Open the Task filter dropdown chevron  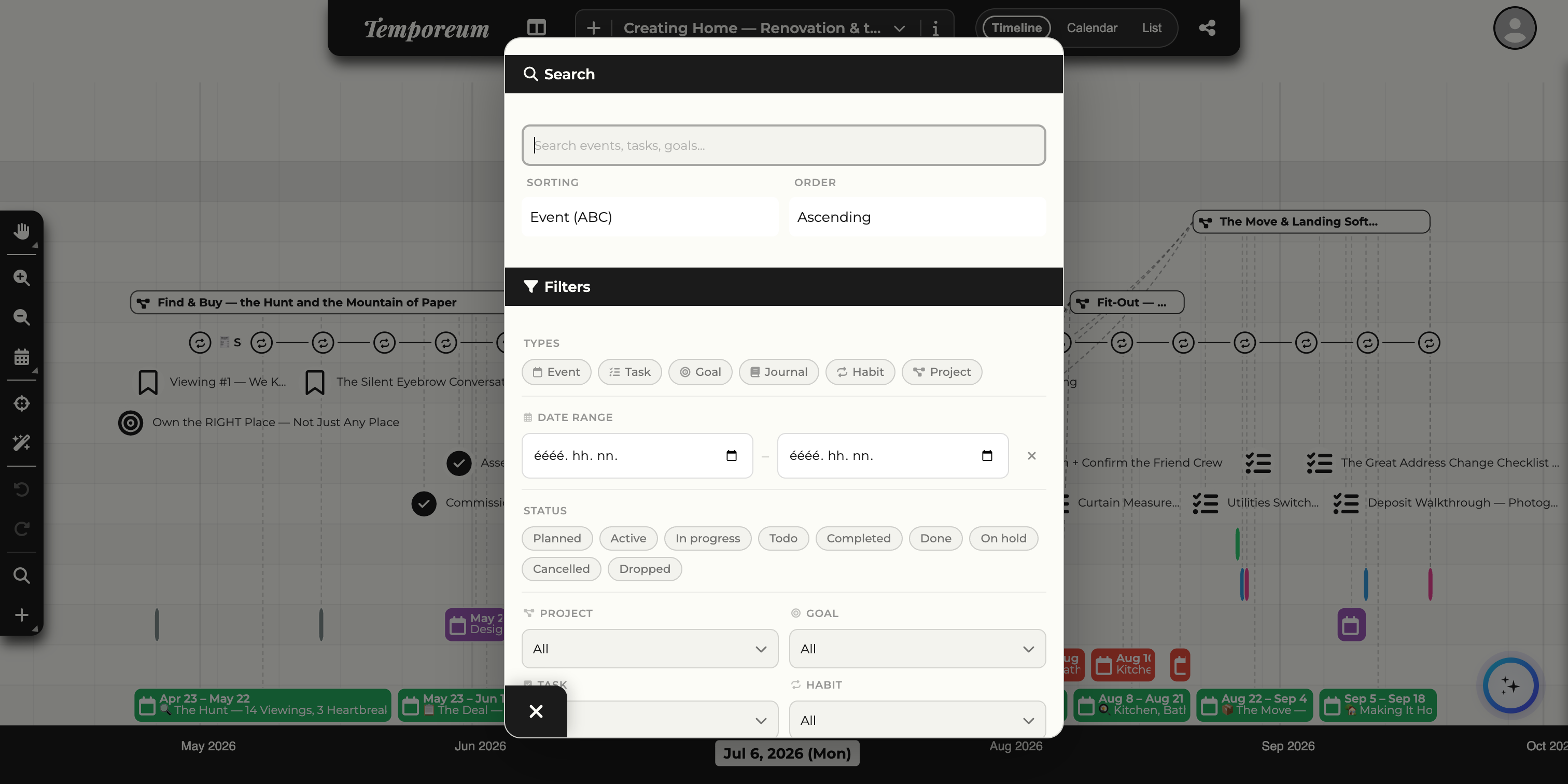pyautogui.click(x=760, y=721)
